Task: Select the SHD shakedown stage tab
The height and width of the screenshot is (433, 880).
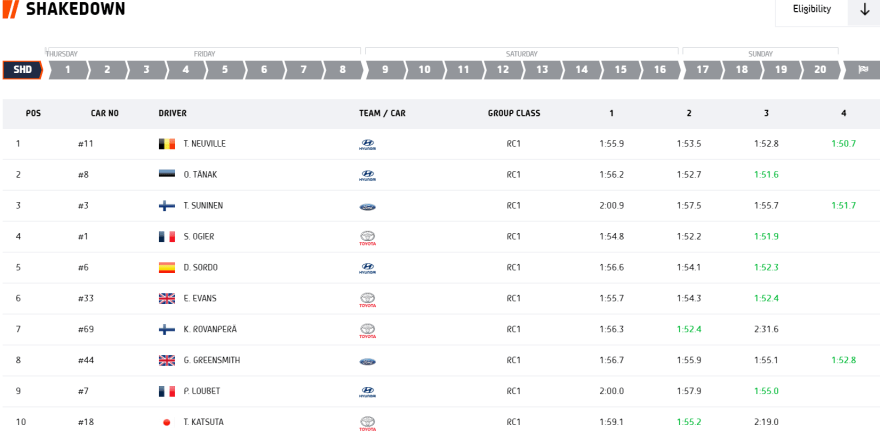Action: (22, 70)
